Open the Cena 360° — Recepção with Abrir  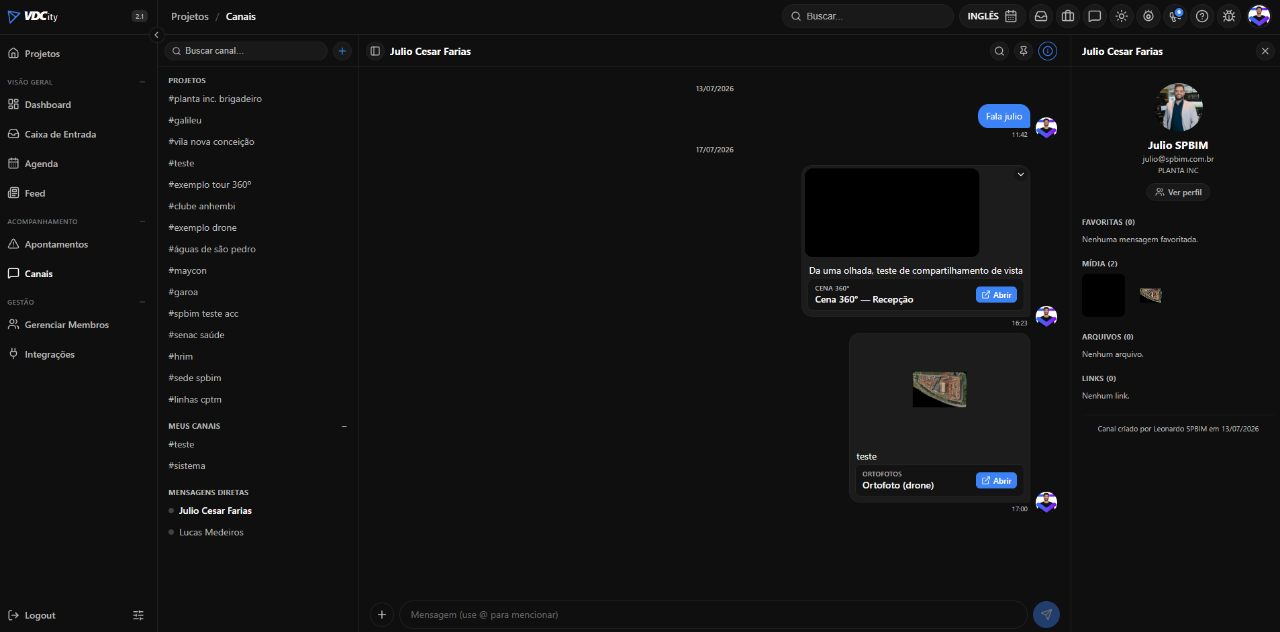click(x=996, y=295)
